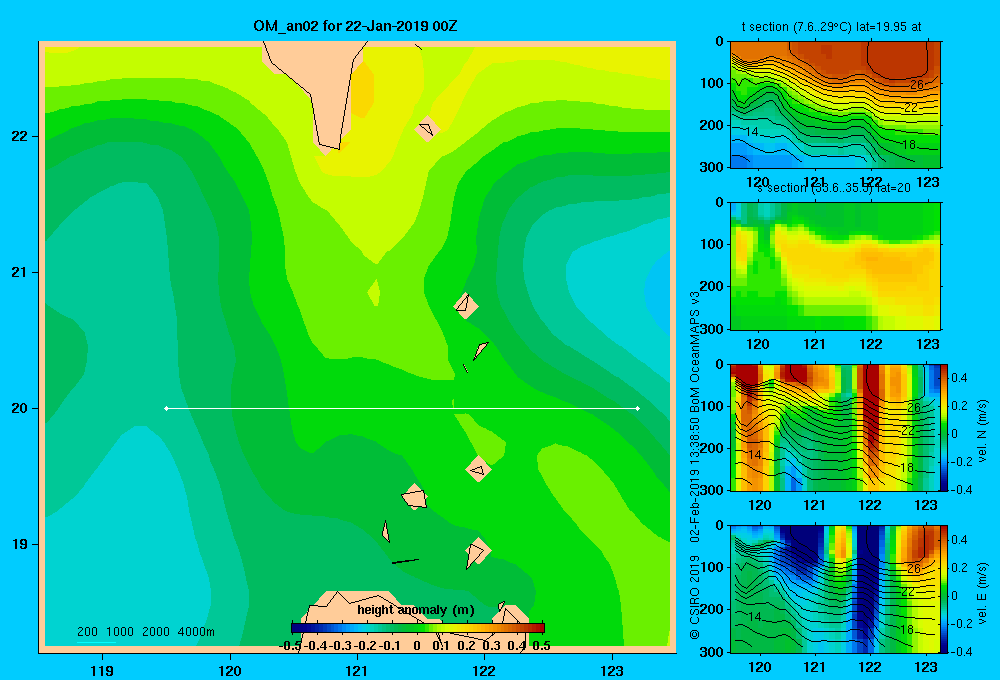
Task: Click the map title 'OM_an02 for 22-Jan-2019 00Z'
Action: 355,26
